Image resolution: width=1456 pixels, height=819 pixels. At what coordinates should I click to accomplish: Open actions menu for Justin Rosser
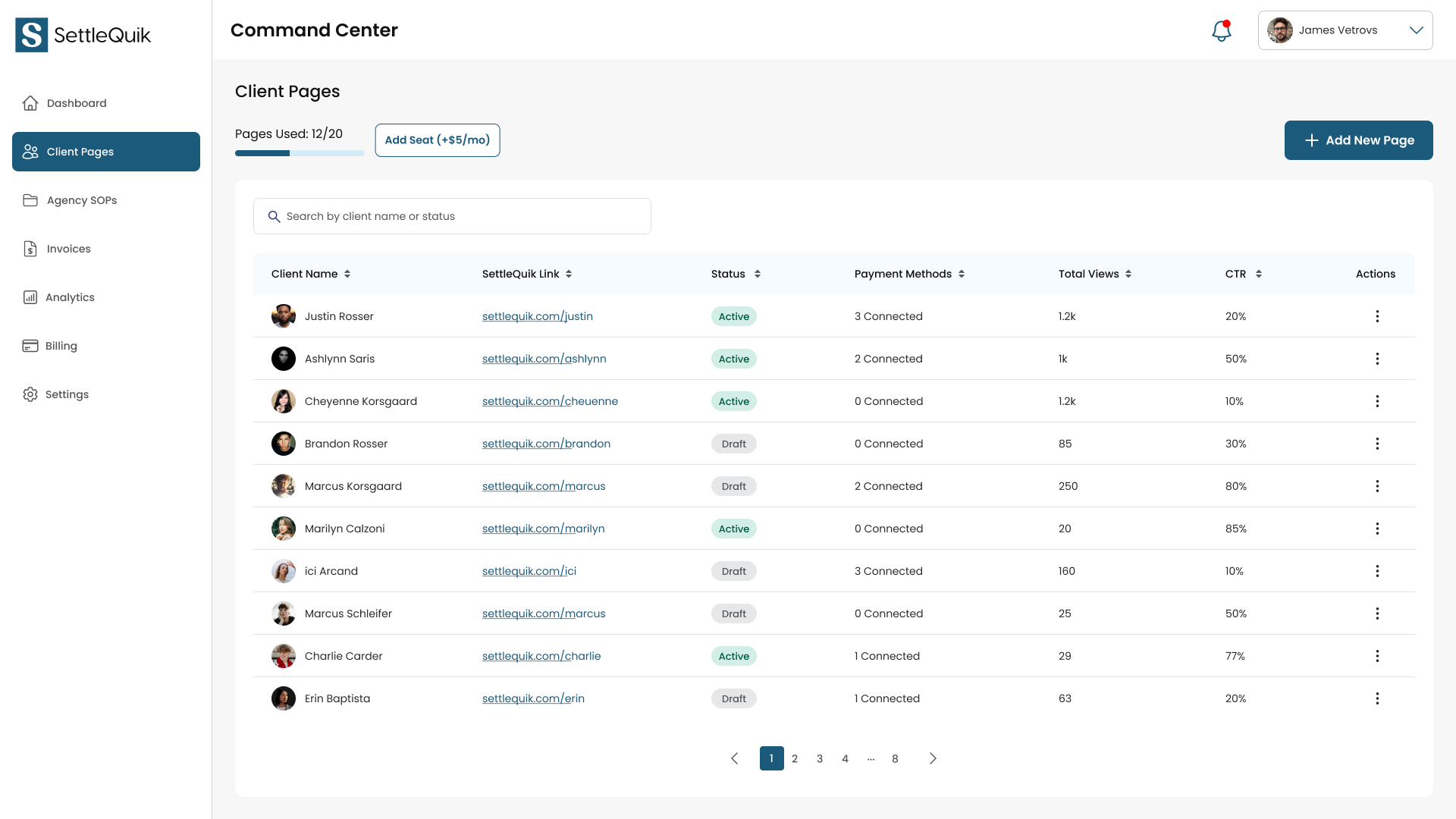pyautogui.click(x=1378, y=316)
